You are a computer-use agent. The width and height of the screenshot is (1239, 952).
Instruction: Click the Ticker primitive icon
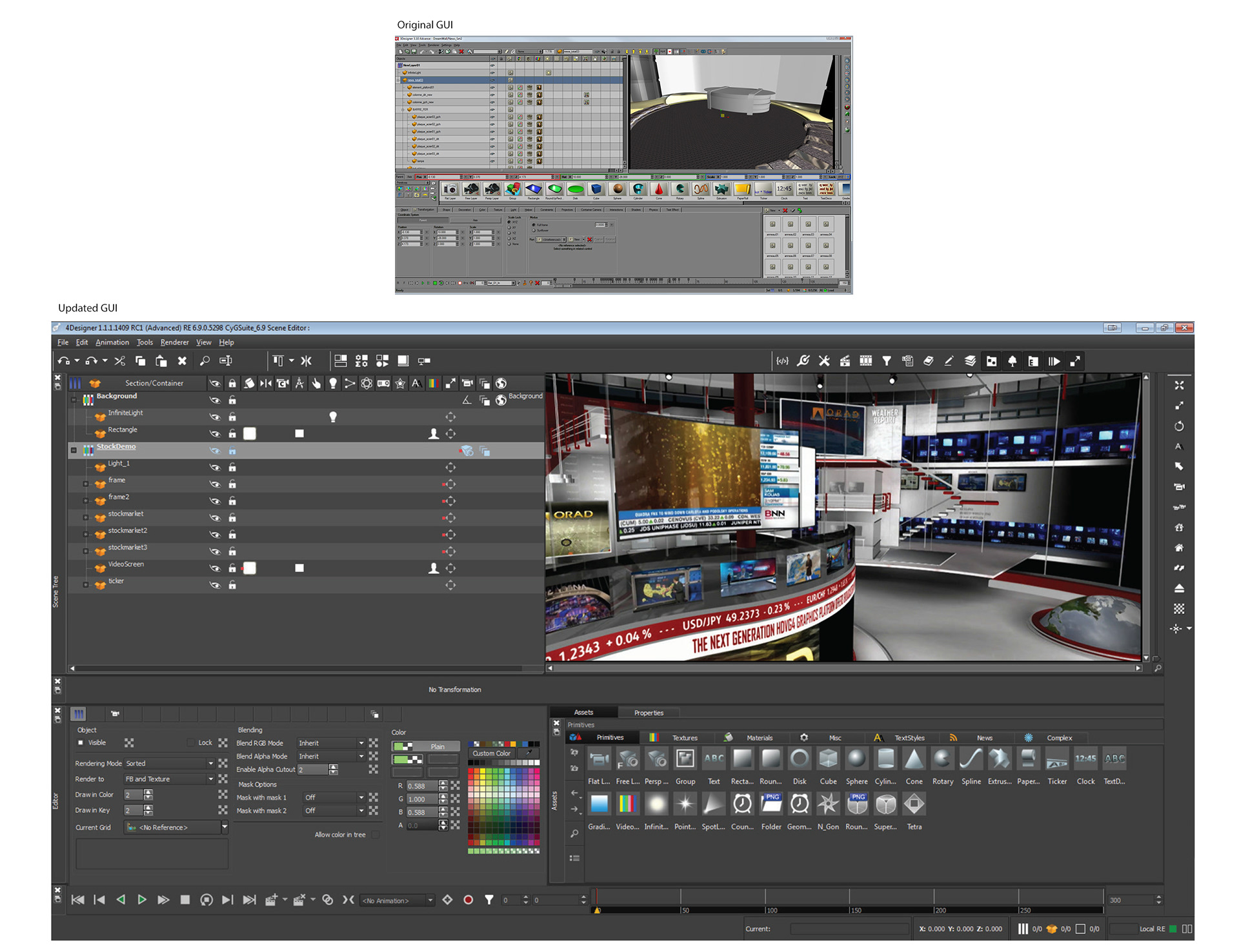(1056, 760)
